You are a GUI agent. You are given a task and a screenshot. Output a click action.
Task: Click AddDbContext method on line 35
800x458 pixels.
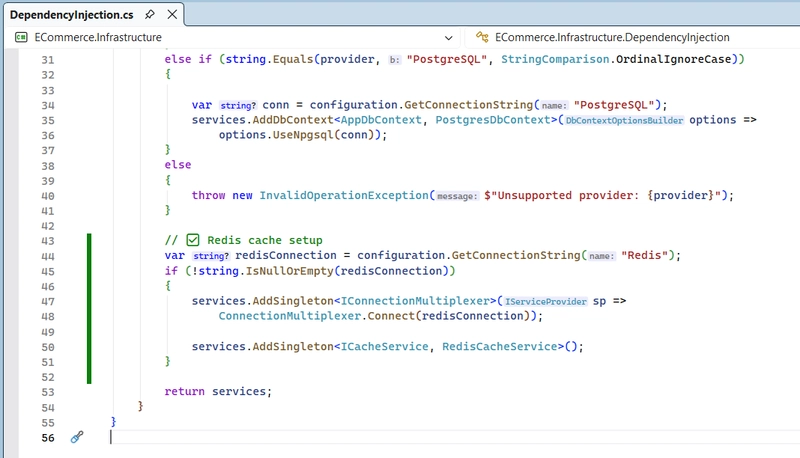pos(293,120)
